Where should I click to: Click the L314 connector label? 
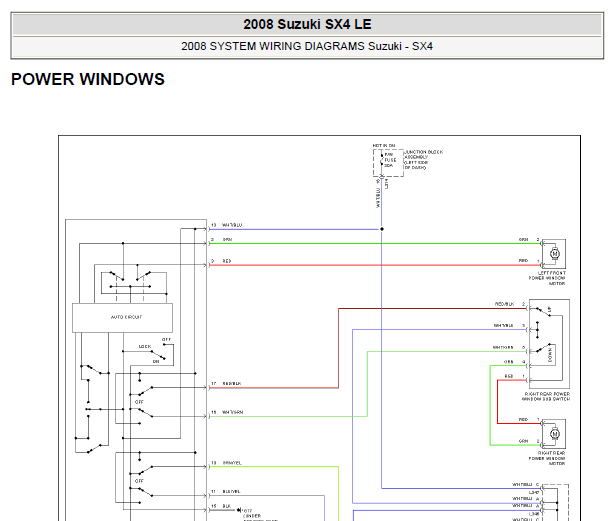pos(386,184)
